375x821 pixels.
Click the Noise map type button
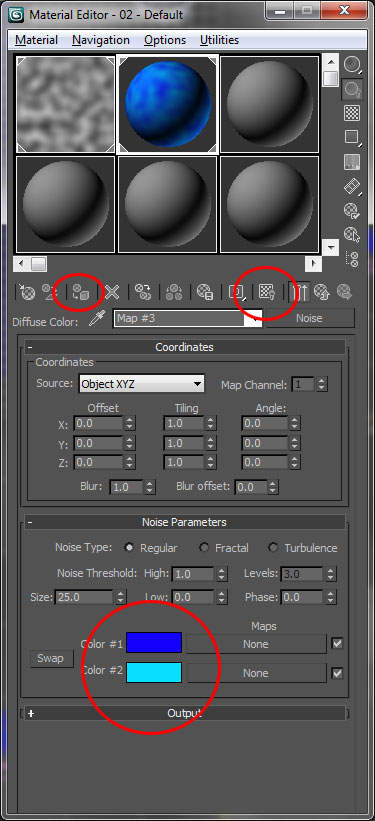click(309, 318)
